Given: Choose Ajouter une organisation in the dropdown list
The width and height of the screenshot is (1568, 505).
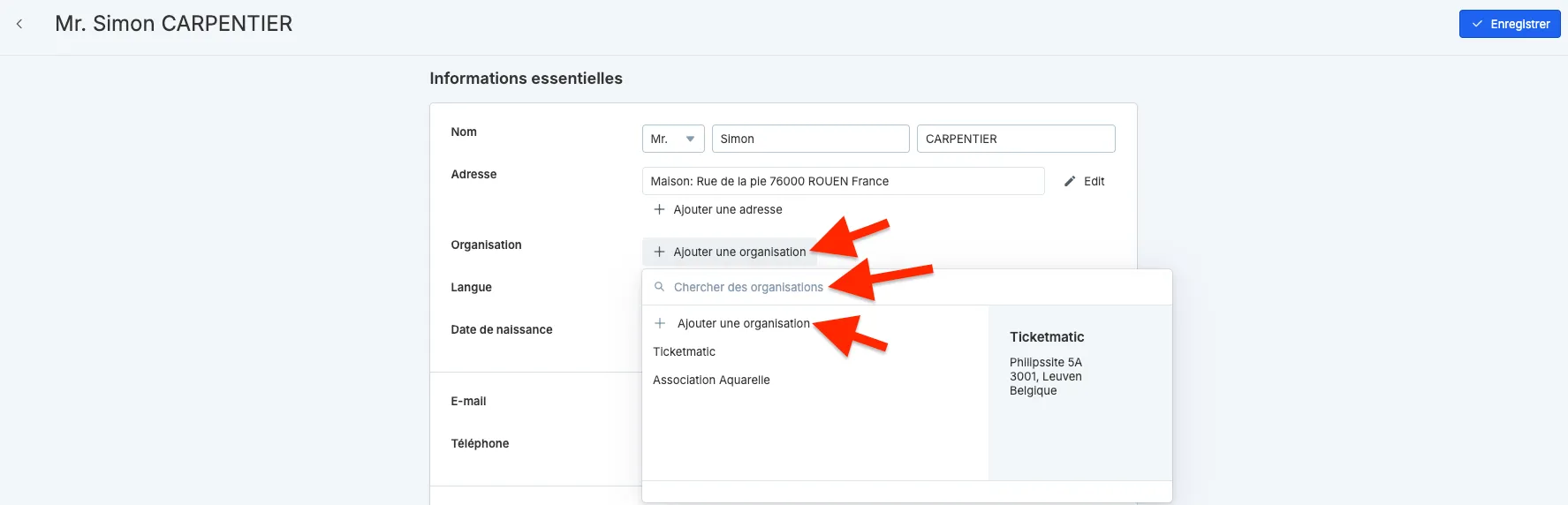Looking at the screenshot, I should pyautogui.click(x=744, y=323).
